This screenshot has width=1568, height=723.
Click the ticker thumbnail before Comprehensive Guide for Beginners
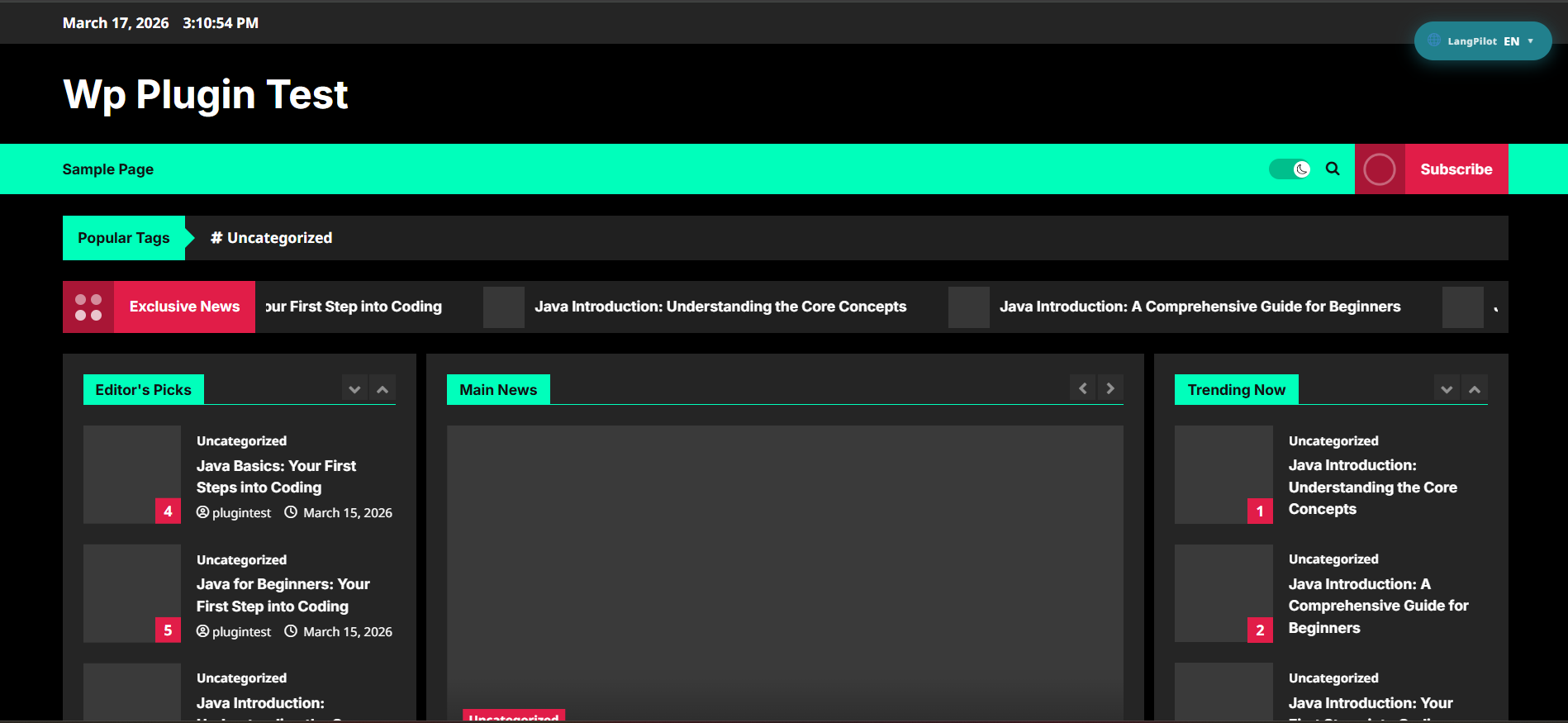point(969,307)
